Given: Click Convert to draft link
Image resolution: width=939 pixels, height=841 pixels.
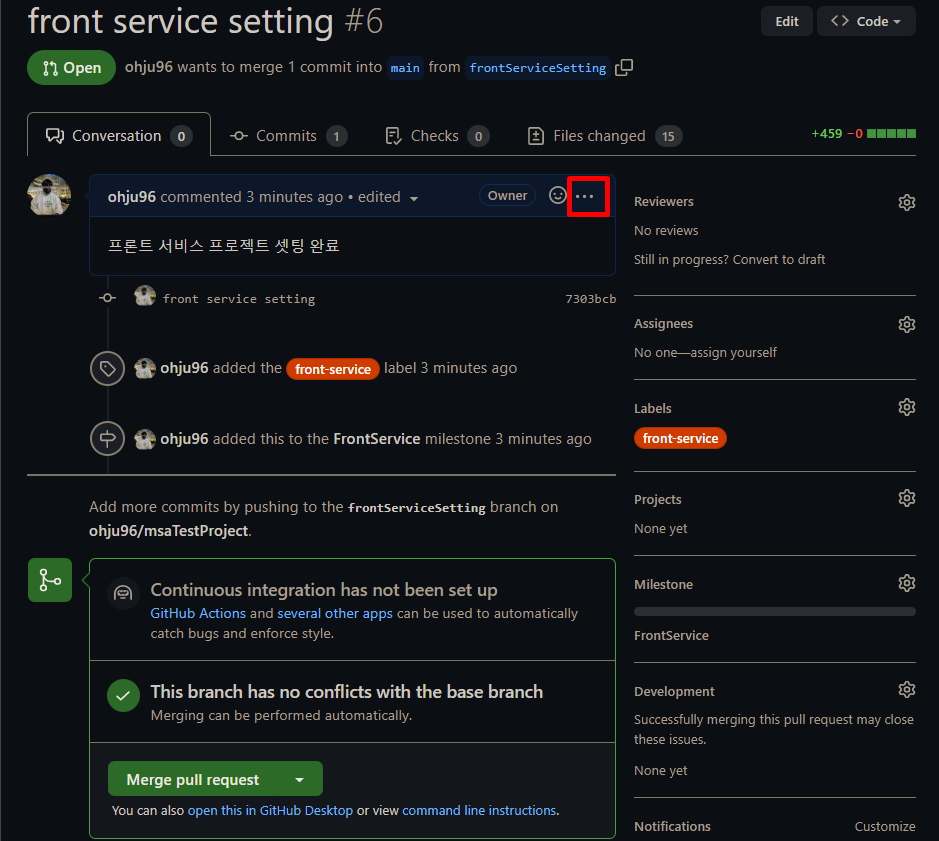Looking at the screenshot, I should coord(779,259).
